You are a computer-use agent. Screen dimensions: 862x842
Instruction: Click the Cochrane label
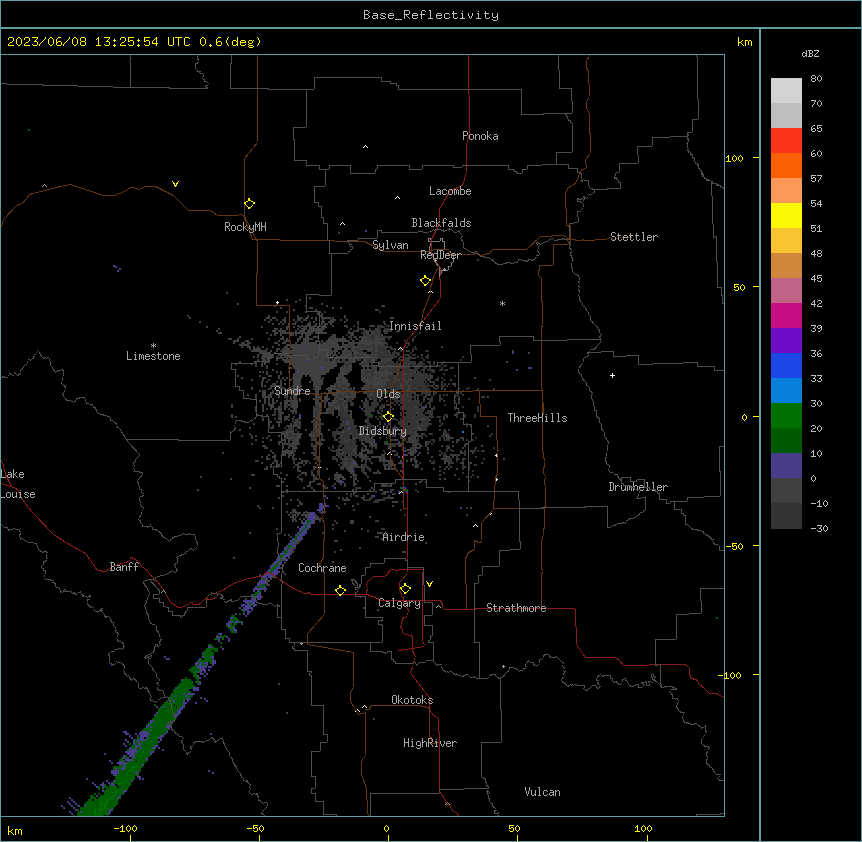[322, 568]
